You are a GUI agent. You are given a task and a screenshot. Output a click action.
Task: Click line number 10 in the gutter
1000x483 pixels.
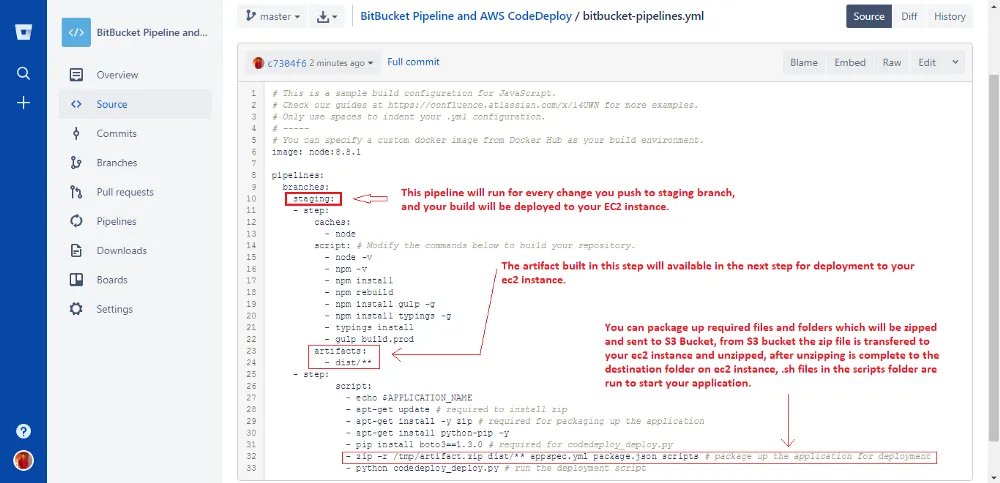pyautogui.click(x=253, y=198)
